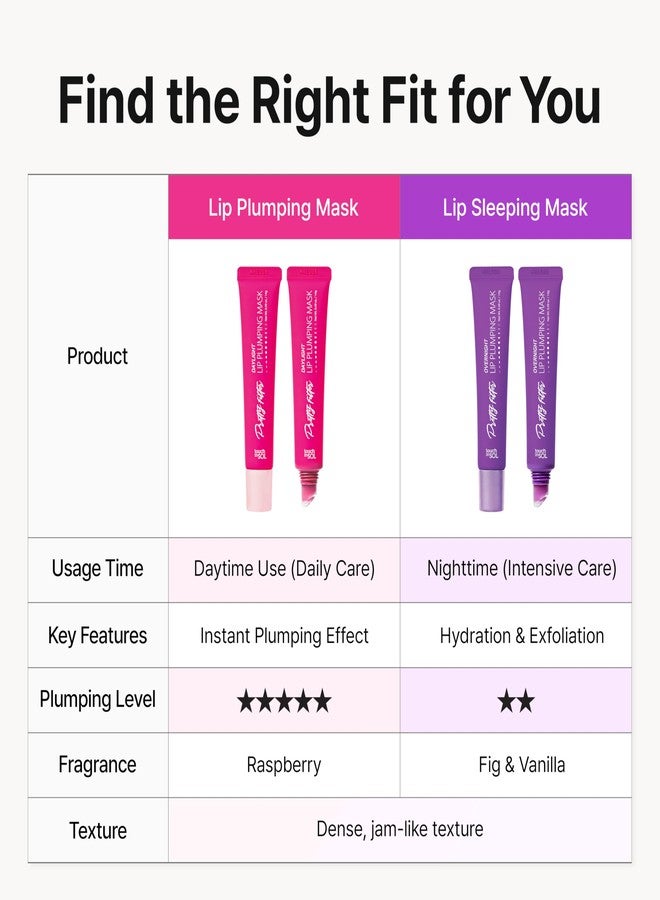The height and width of the screenshot is (900, 660).
Task: Select the Key Features row label
Action: point(97,636)
